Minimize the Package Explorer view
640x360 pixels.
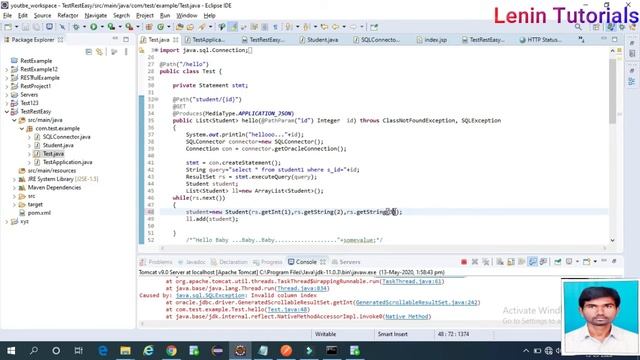[116, 39]
